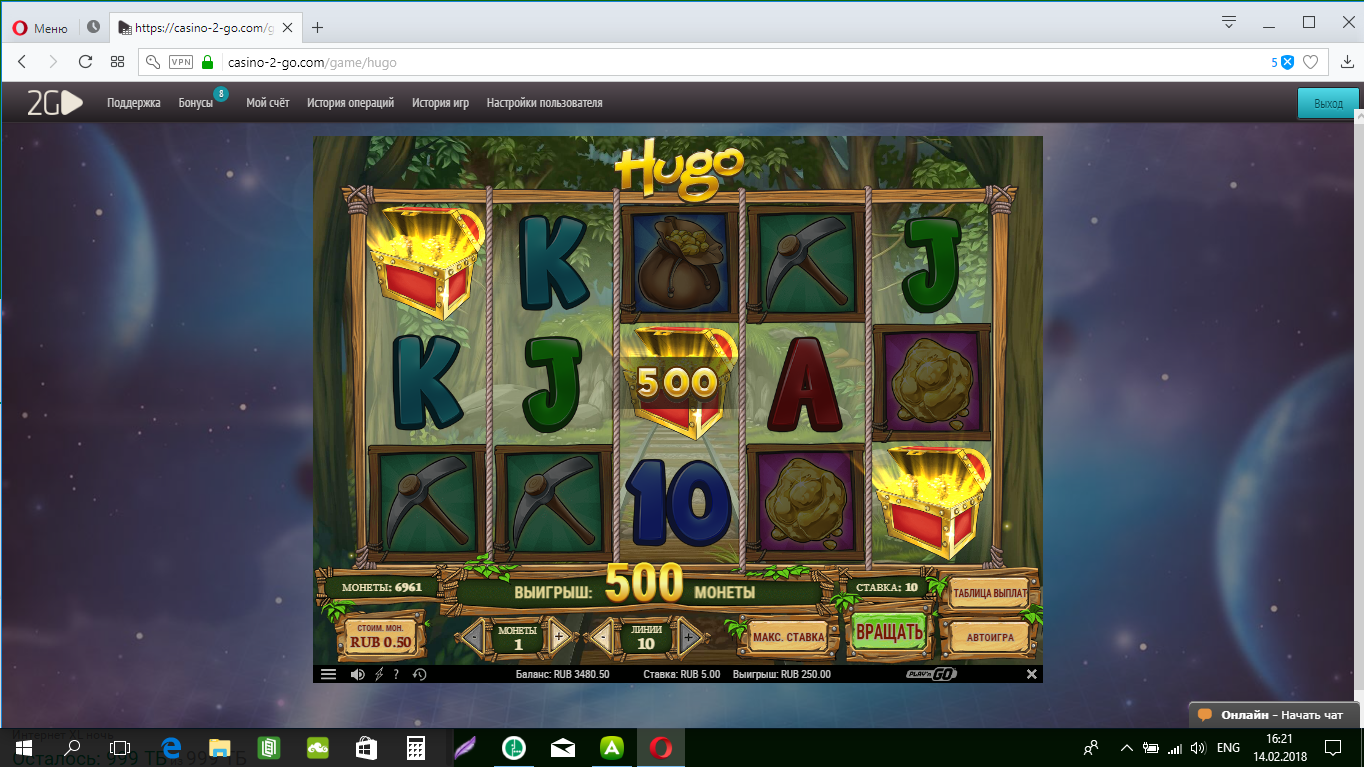Click the 2G casino logo
The image size is (1364, 767).
pos(54,103)
